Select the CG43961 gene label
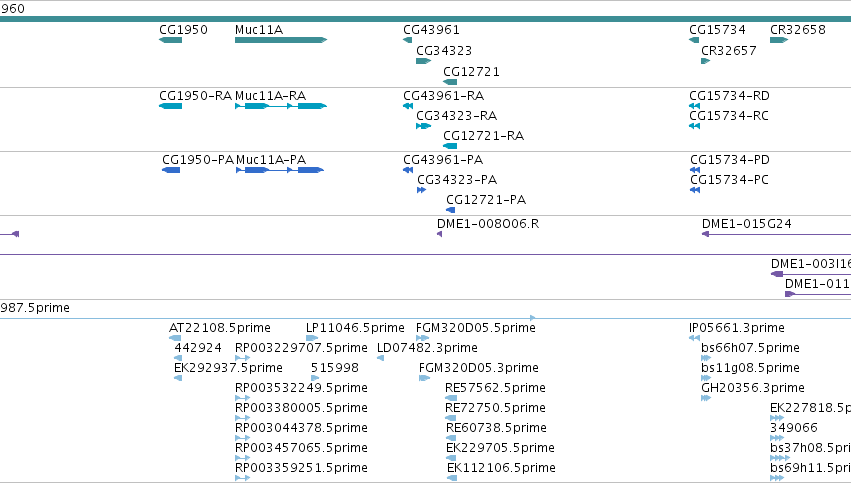This screenshot has width=851, height=483. coord(431,30)
